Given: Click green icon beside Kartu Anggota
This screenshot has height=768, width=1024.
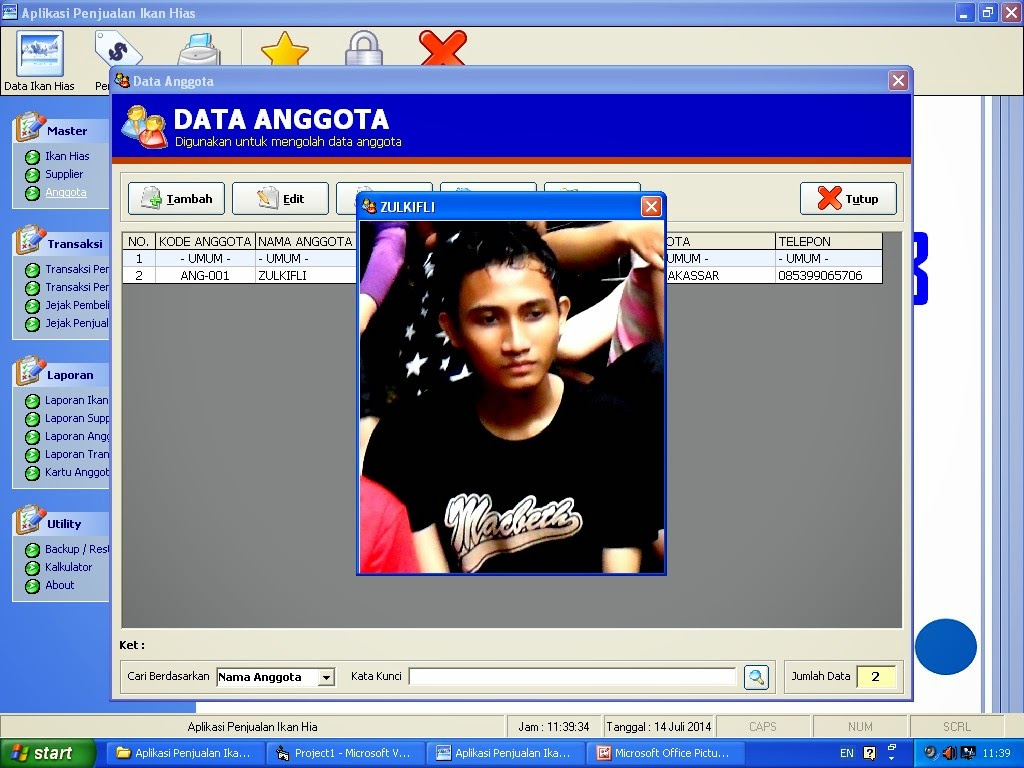Looking at the screenshot, I should (32, 473).
